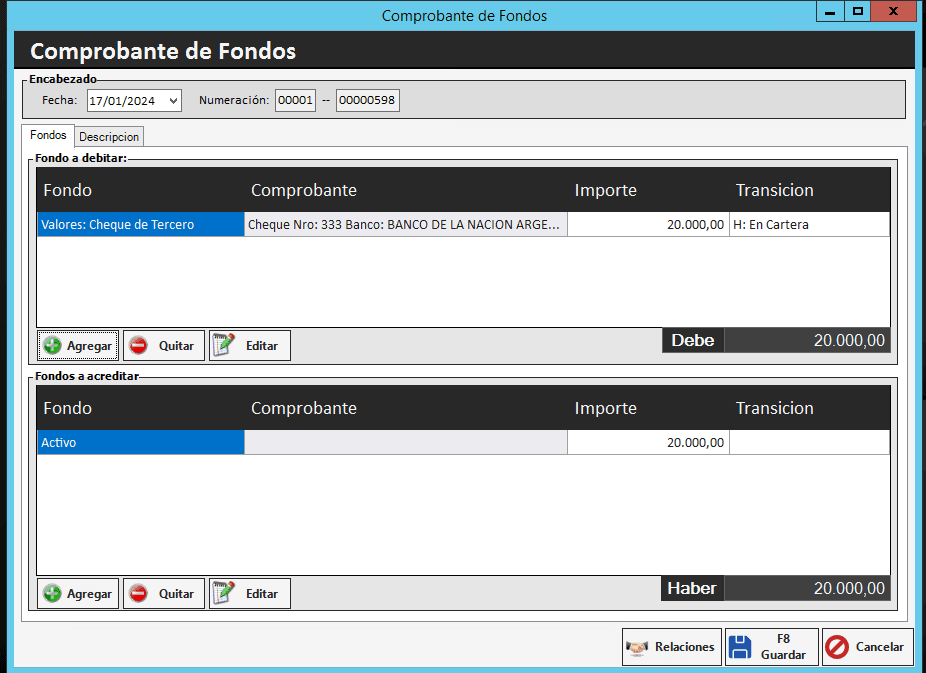Click the green plus Agregar icon under Fondo a debitar
Image resolution: width=926 pixels, height=673 pixels.
pyautogui.click(x=52, y=346)
